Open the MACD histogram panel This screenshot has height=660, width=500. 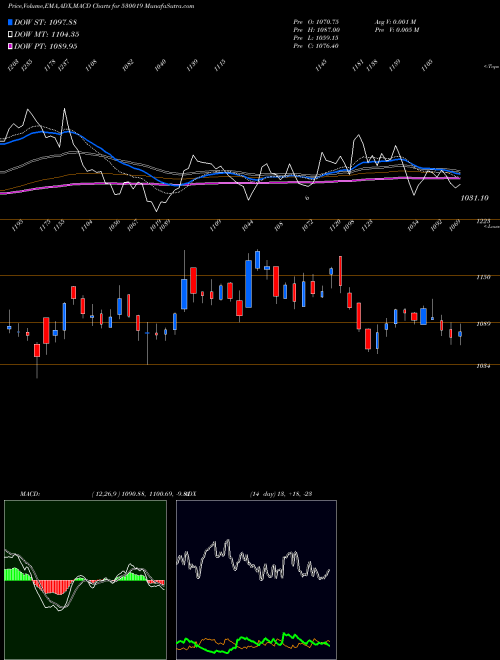(85, 580)
